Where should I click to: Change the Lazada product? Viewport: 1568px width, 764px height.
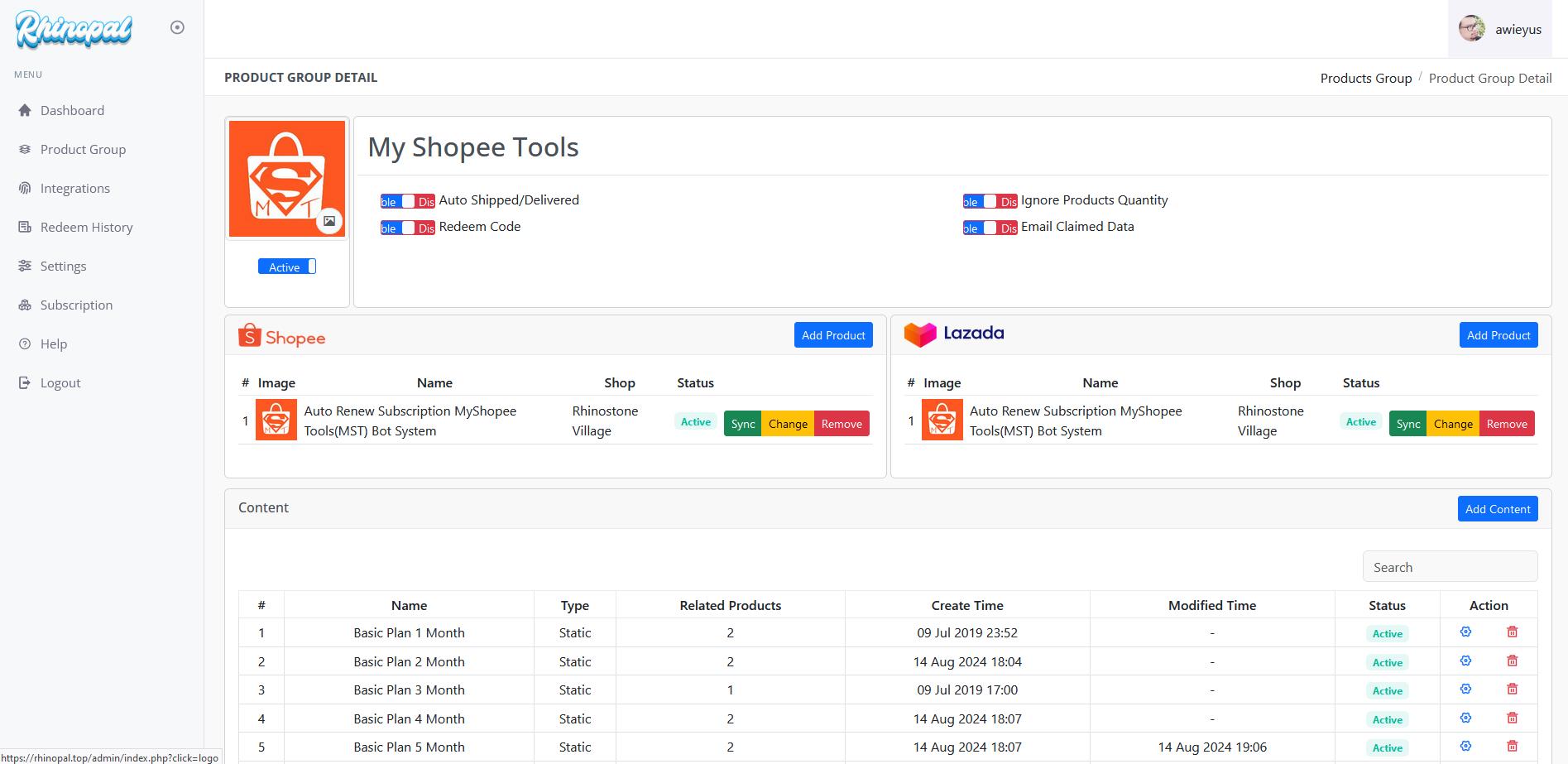[1453, 424]
